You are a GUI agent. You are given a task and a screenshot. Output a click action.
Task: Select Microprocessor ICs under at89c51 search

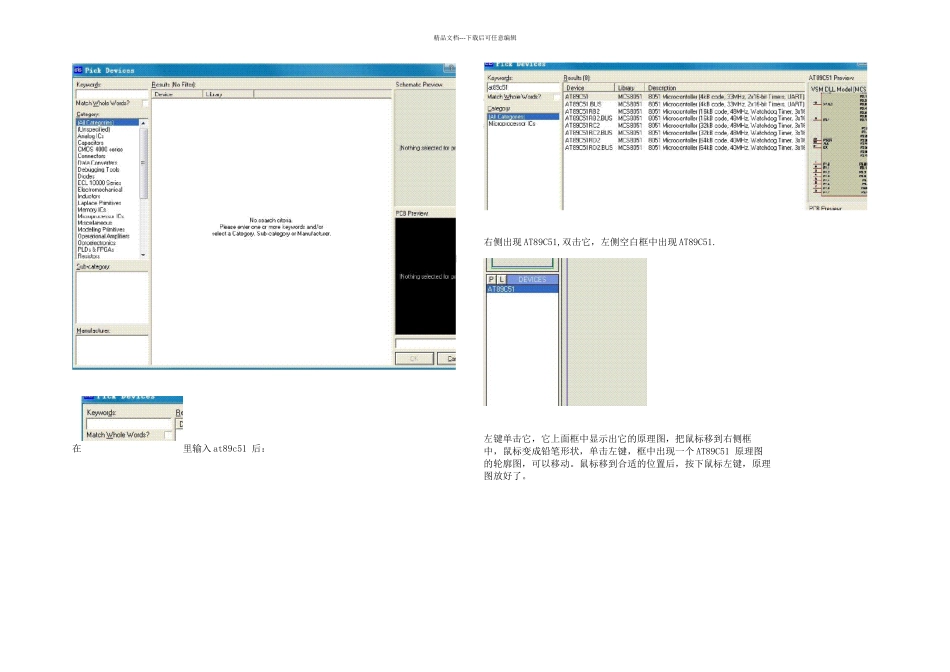click(523, 124)
